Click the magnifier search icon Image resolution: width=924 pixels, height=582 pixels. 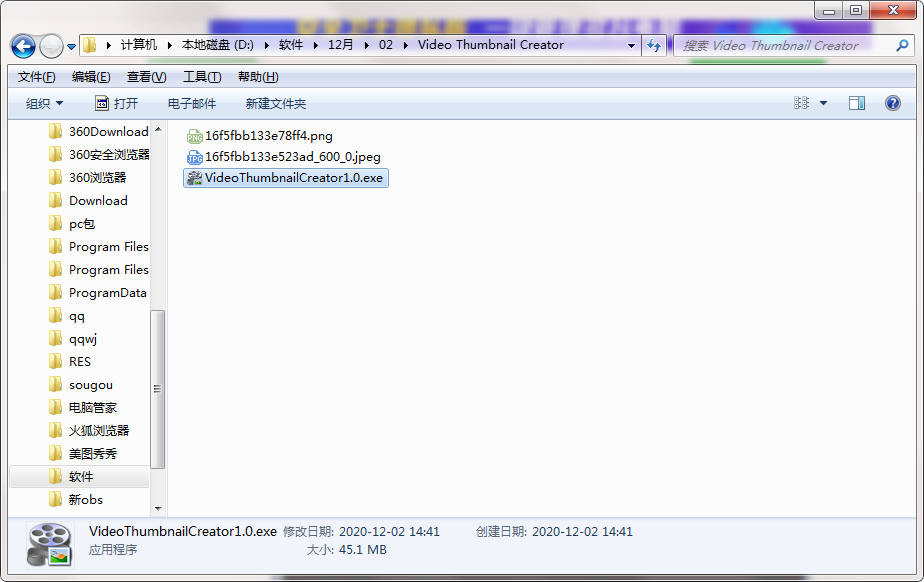coord(902,45)
